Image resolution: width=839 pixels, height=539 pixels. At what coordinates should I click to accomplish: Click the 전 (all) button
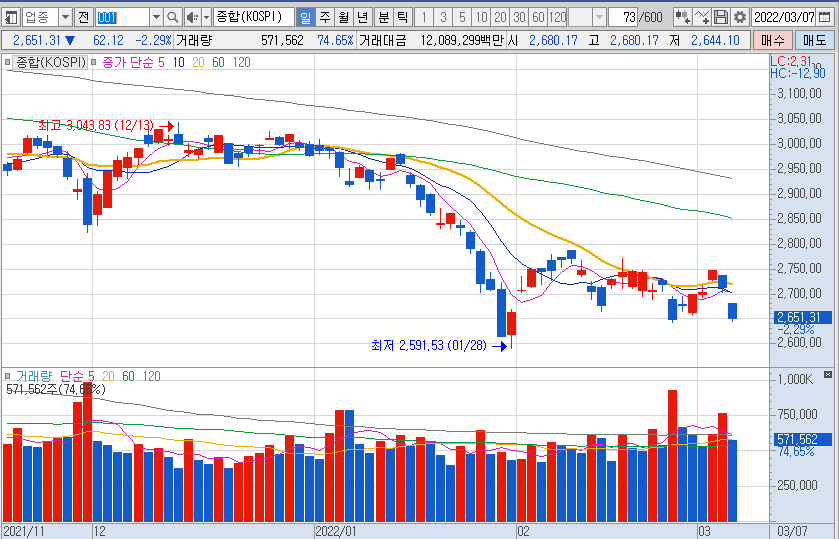83,17
